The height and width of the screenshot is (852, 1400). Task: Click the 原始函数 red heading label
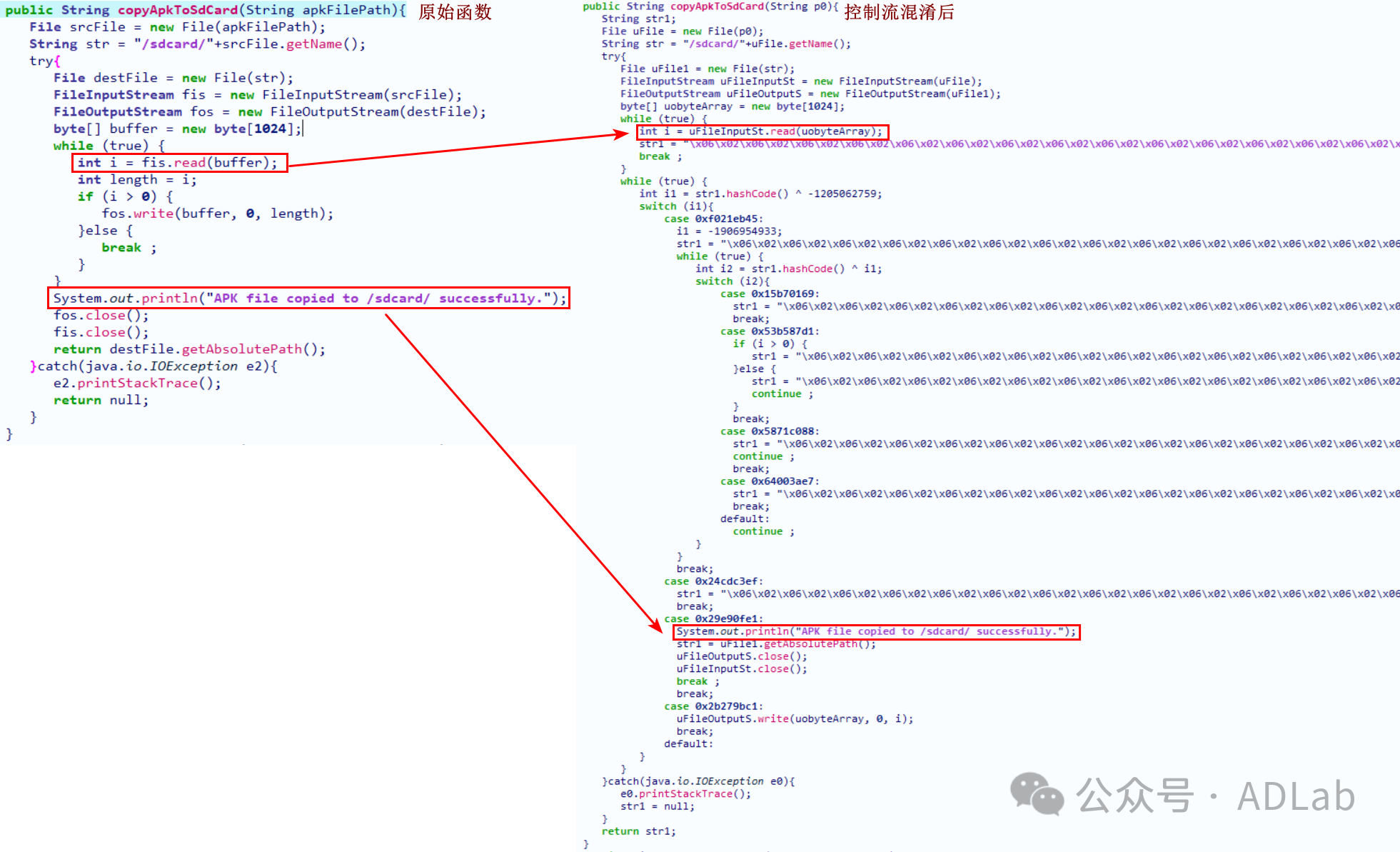[455, 12]
